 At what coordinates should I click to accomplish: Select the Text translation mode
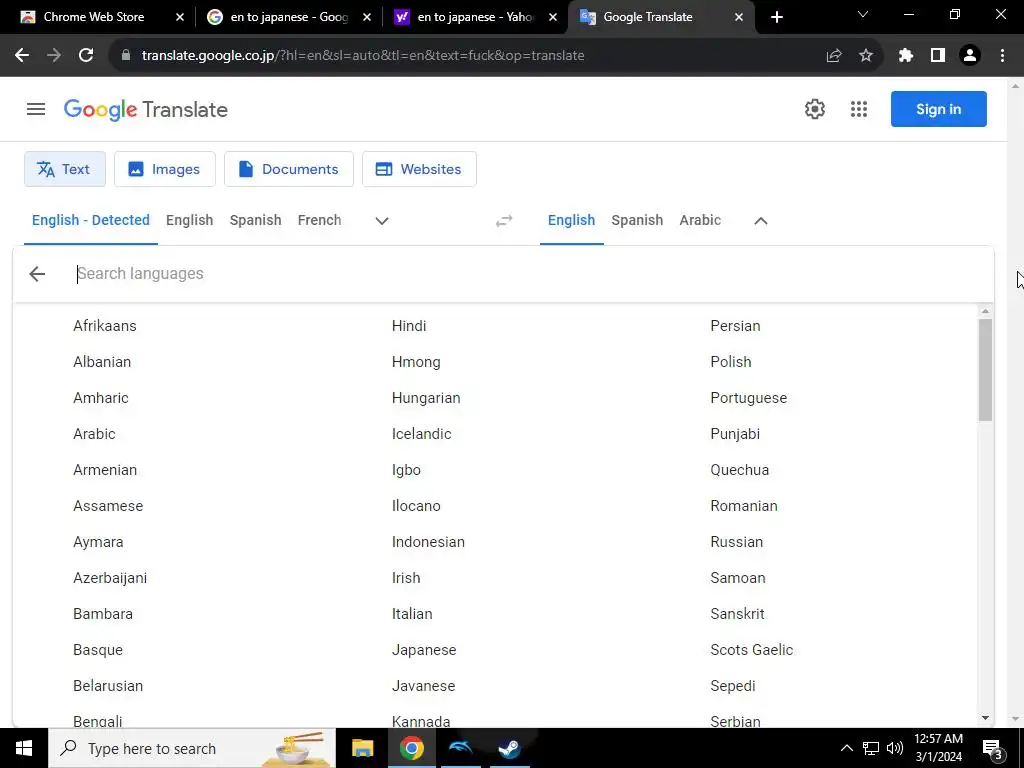(65, 169)
